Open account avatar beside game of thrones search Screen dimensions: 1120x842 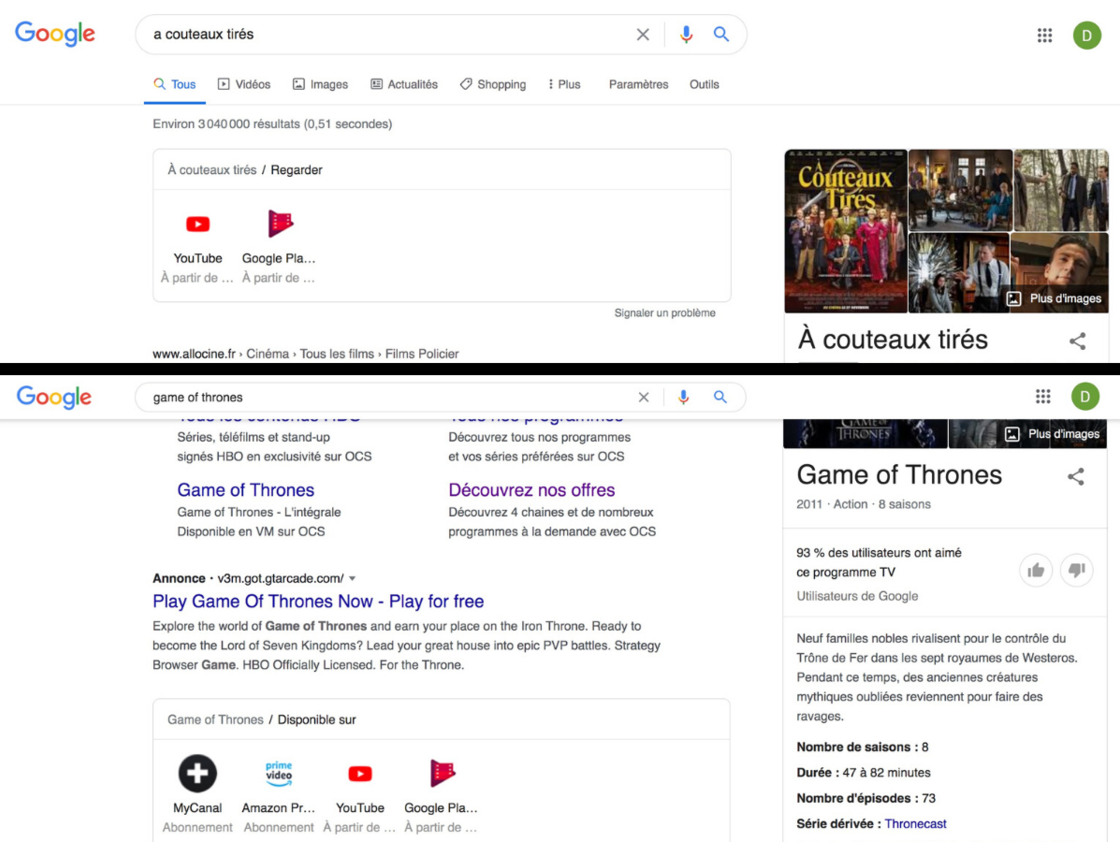coord(1084,396)
